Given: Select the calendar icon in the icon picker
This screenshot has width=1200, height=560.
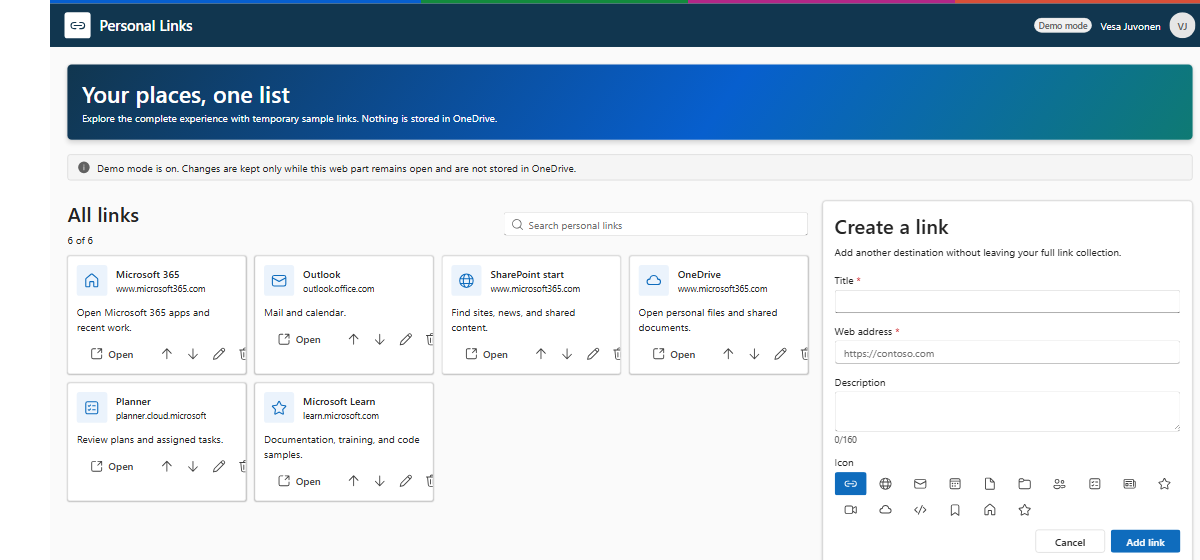Looking at the screenshot, I should click(x=955, y=484).
